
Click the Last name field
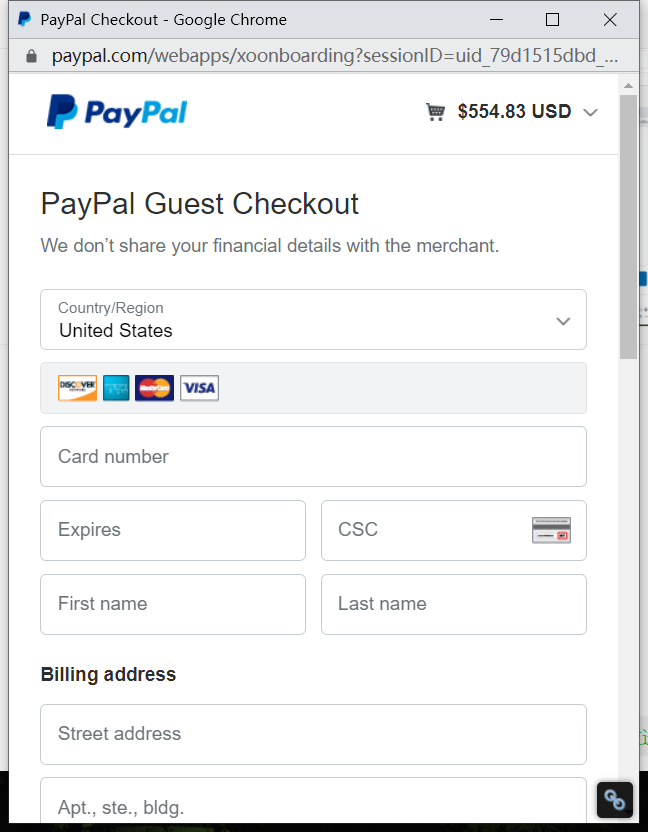453,604
